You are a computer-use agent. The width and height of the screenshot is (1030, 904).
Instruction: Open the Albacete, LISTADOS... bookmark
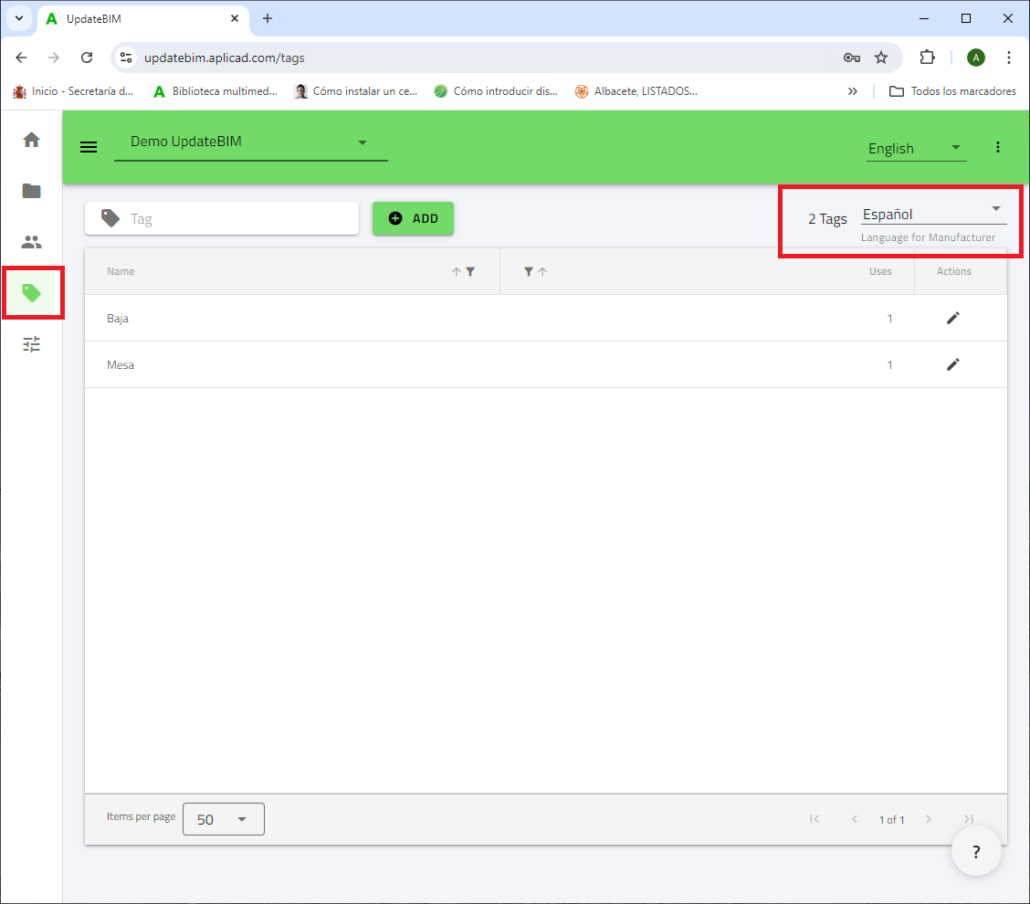point(636,91)
